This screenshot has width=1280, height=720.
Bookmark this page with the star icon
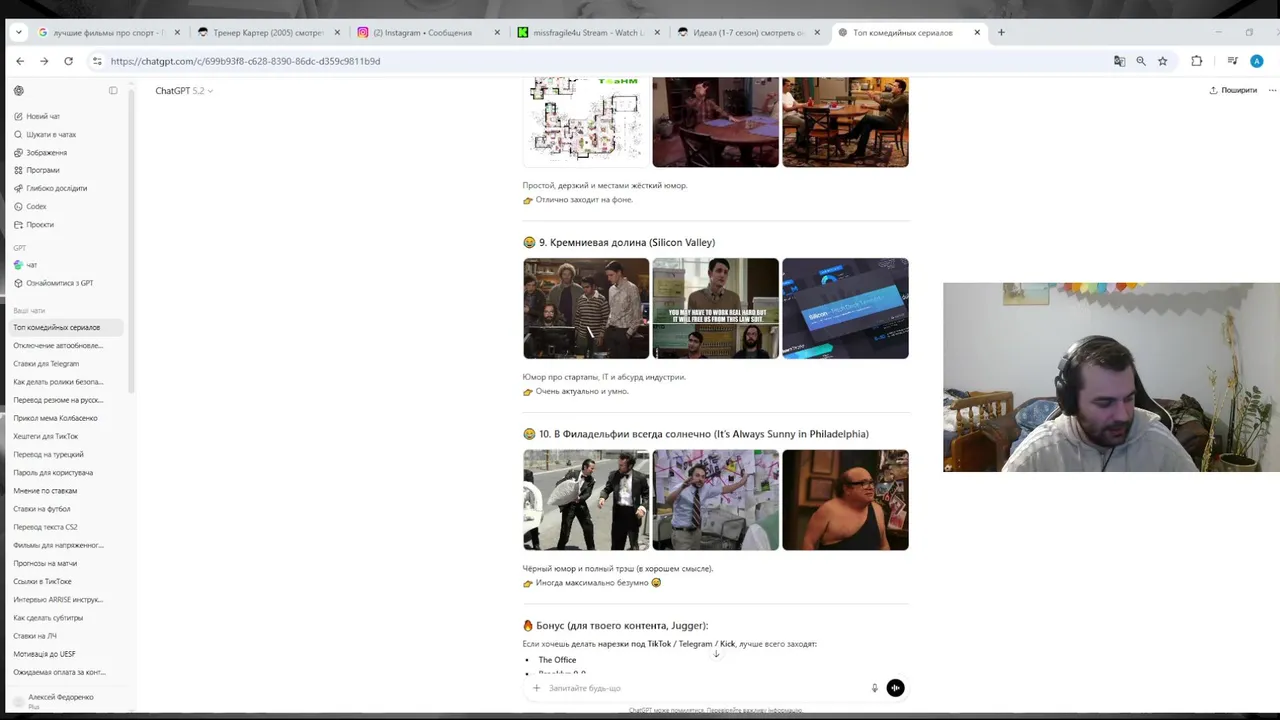pos(1163,61)
